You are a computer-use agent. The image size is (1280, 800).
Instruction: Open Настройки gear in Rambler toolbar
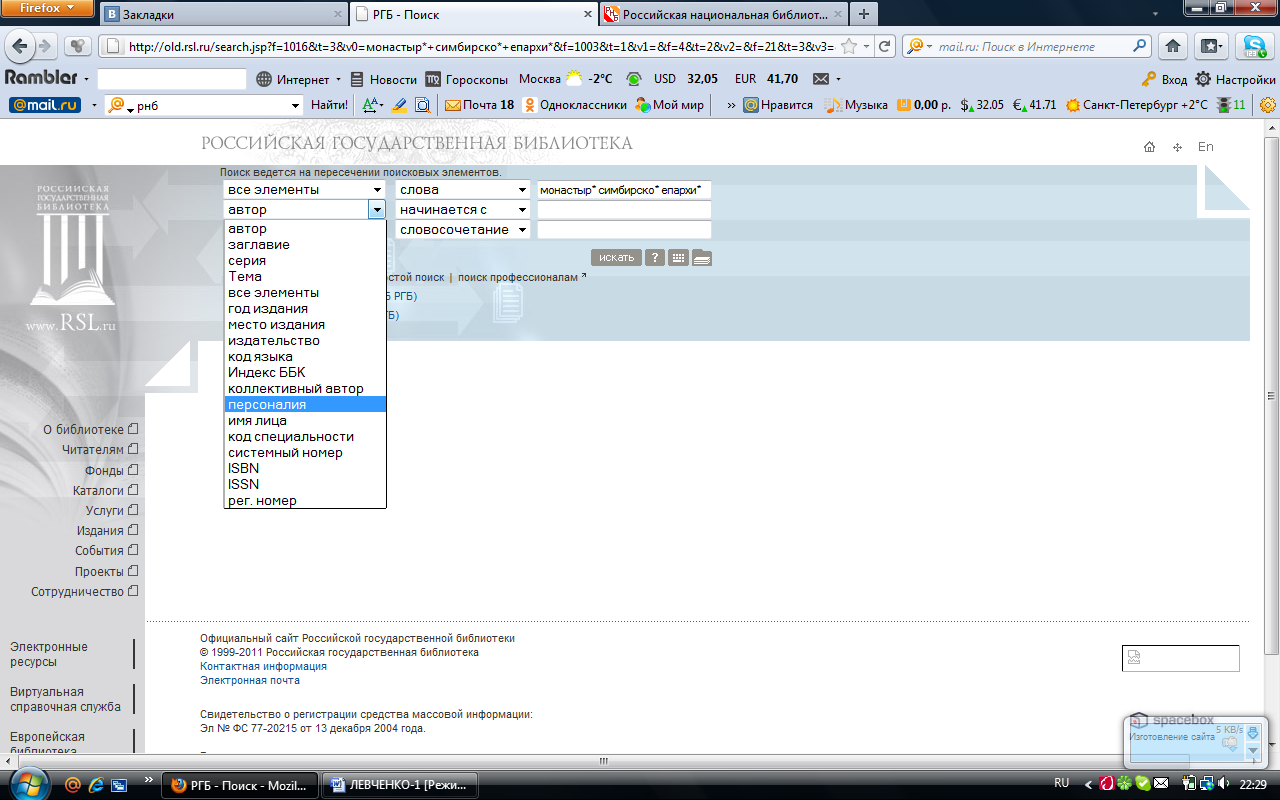click(1235, 79)
